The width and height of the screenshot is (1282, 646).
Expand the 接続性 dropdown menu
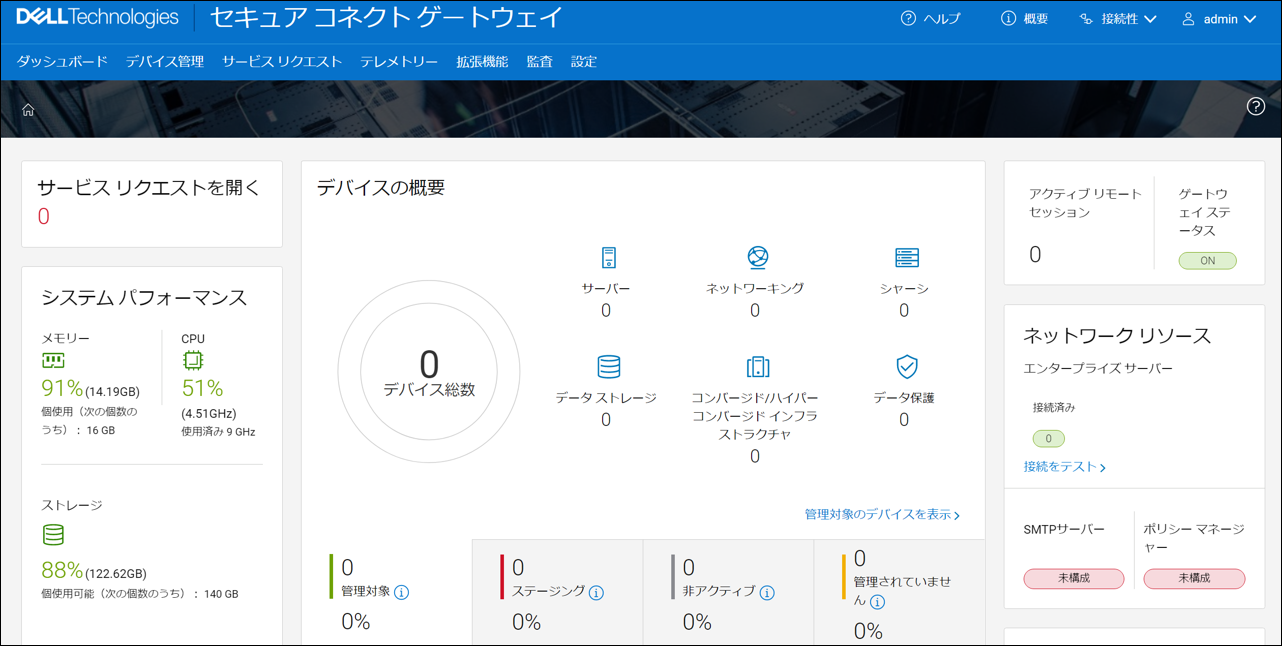click(x=1149, y=19)
